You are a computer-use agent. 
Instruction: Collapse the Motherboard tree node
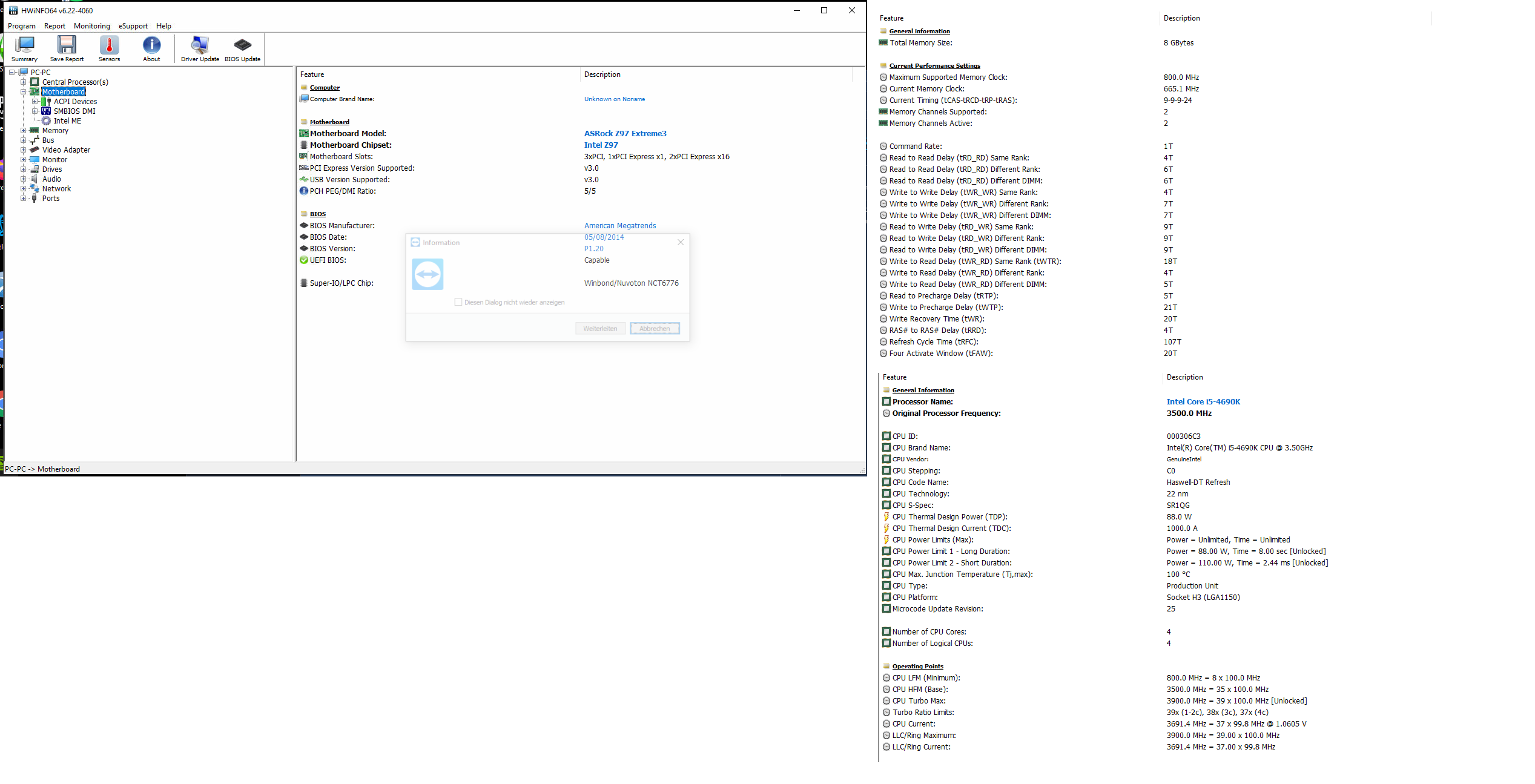[x=24, y=92]
